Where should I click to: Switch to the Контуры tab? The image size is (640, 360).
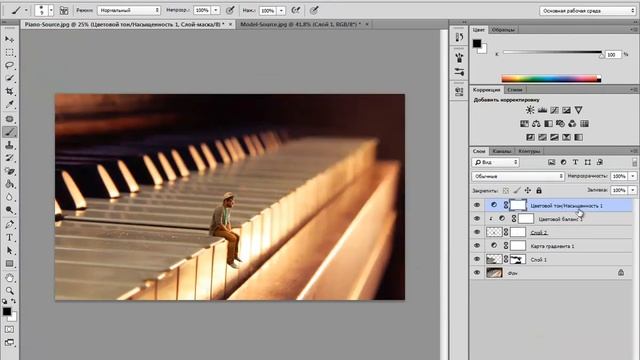coord(529,151)
